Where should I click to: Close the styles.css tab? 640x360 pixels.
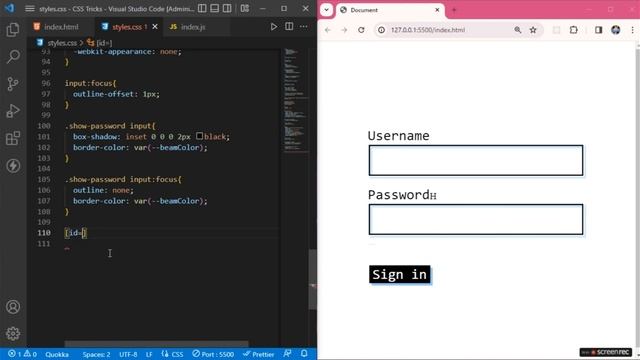tap(155, 27)
